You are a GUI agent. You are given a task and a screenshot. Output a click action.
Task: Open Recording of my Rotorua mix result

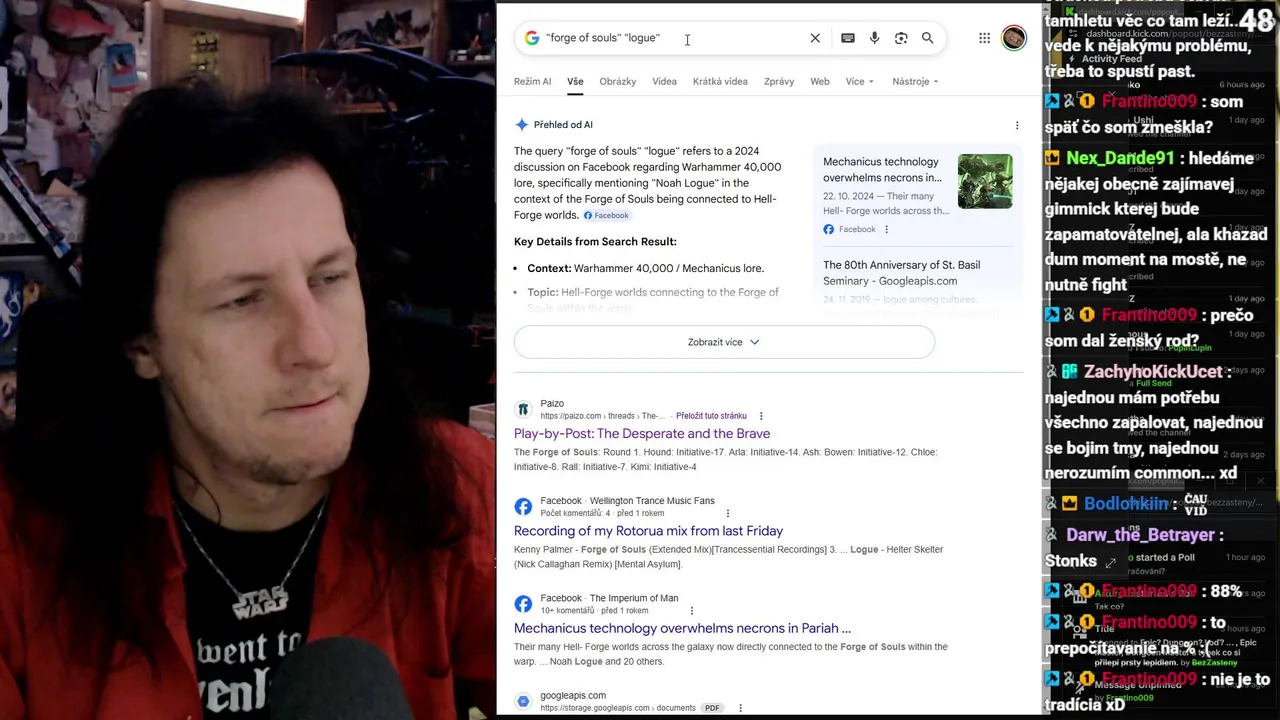648,531
